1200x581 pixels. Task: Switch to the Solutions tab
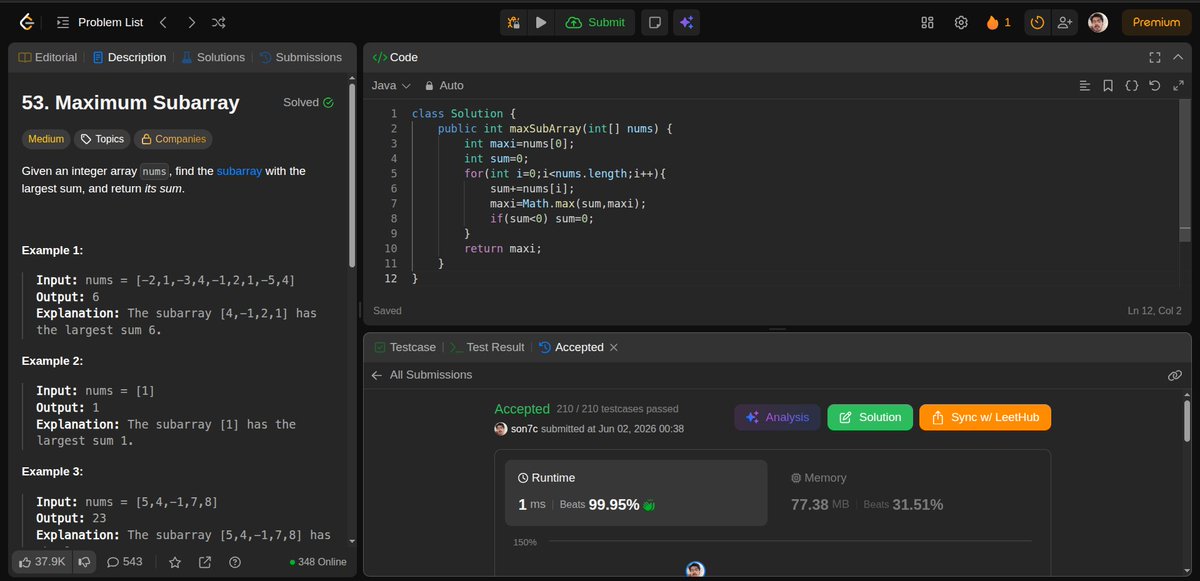[x=213, y=57]
